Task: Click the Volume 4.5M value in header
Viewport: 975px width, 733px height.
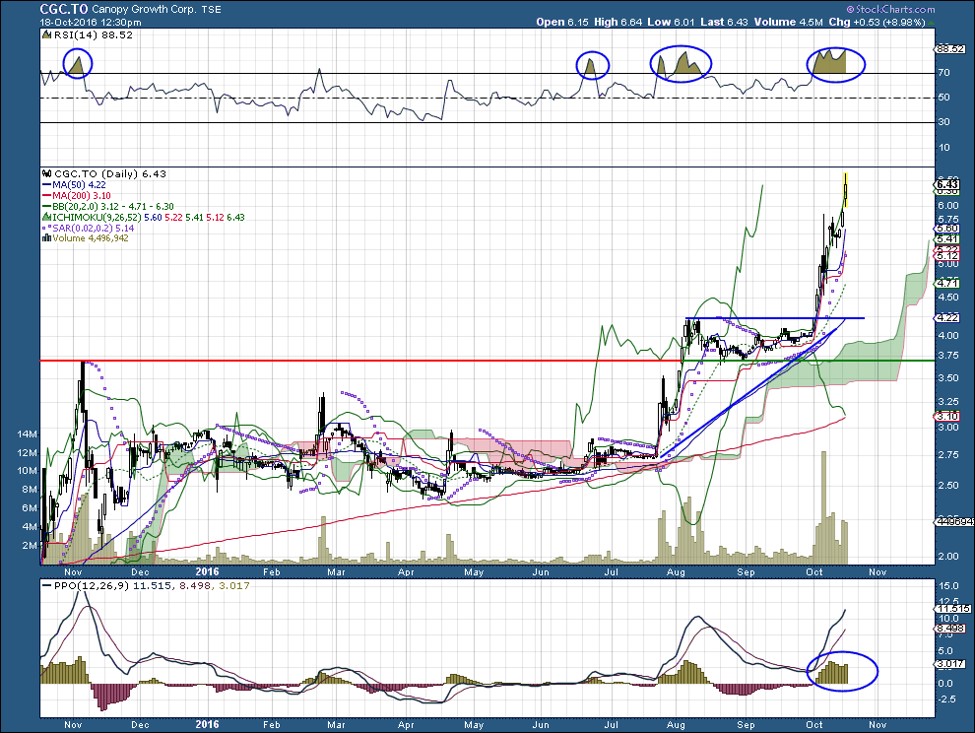Action: click(788, 22)
